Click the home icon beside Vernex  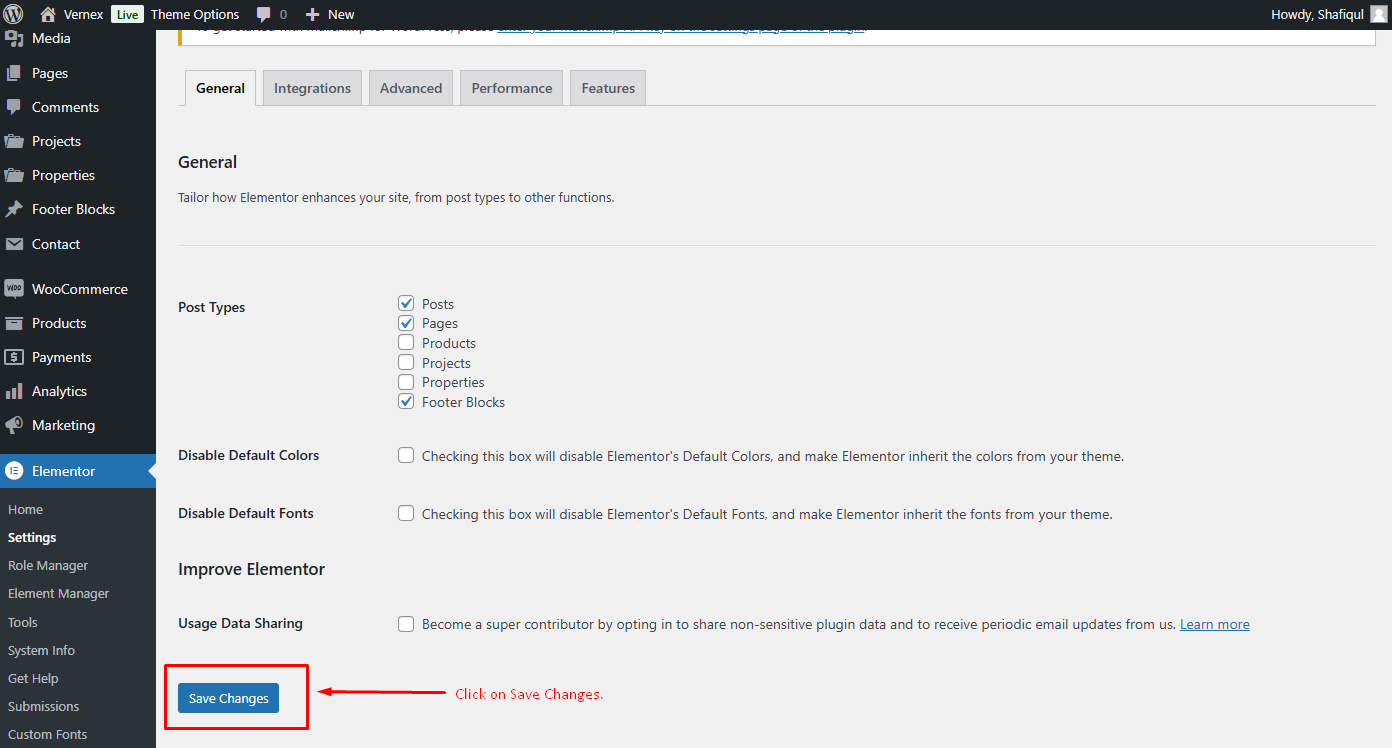pos(47,14)
